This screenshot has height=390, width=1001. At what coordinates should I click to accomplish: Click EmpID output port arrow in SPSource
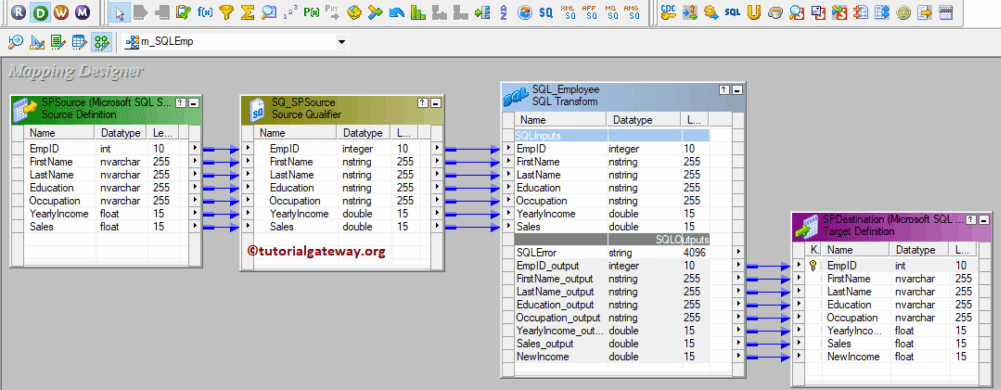[x=194, y=148]
